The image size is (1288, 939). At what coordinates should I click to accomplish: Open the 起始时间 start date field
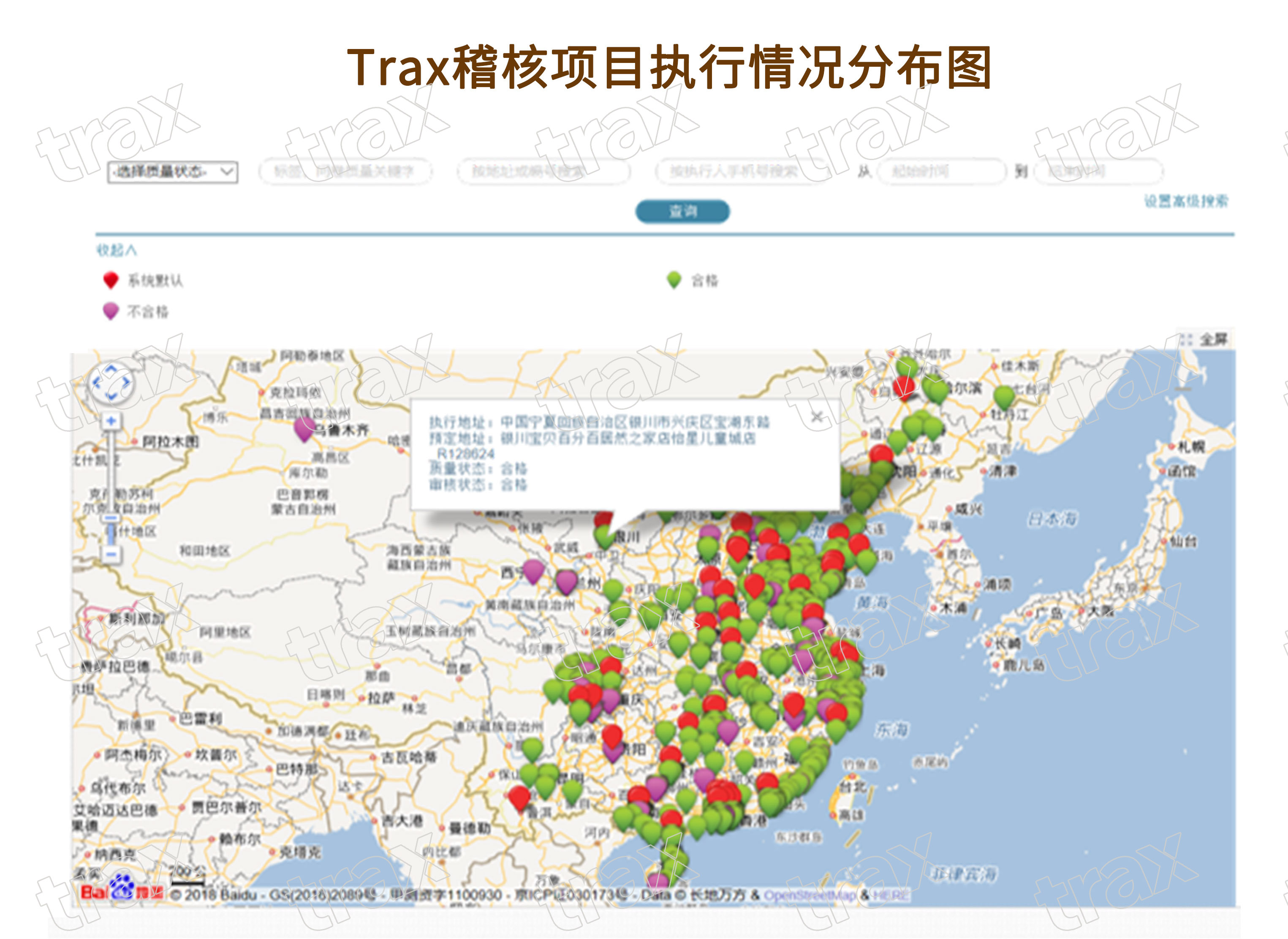tap(942, 171)
